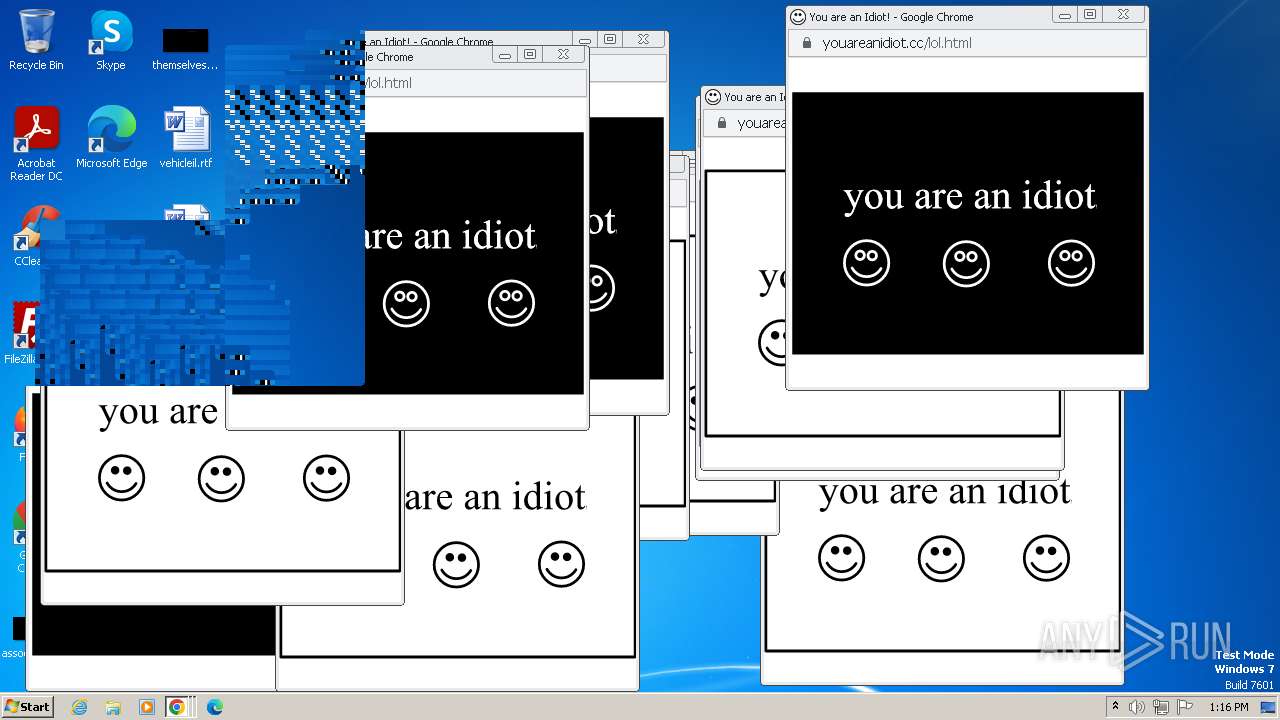Open Edge from the taskbar

pos(214,707)
